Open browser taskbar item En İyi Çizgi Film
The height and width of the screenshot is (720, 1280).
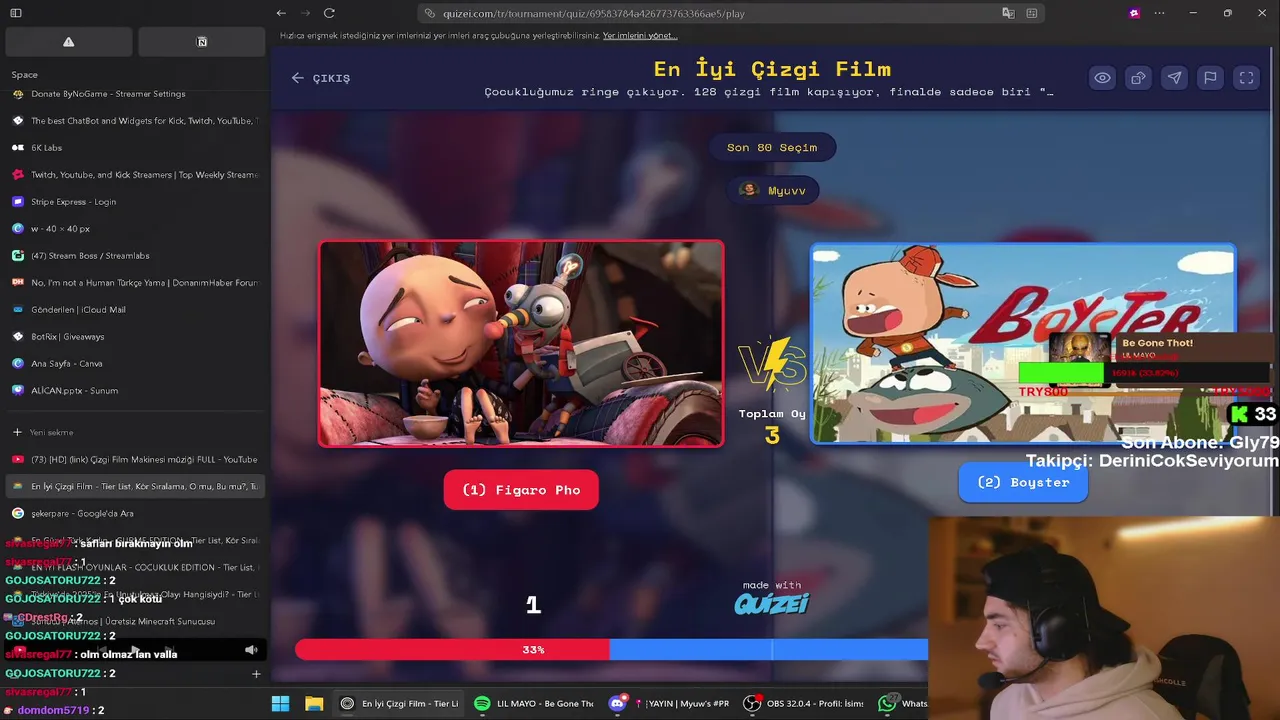tap(399, 704)
